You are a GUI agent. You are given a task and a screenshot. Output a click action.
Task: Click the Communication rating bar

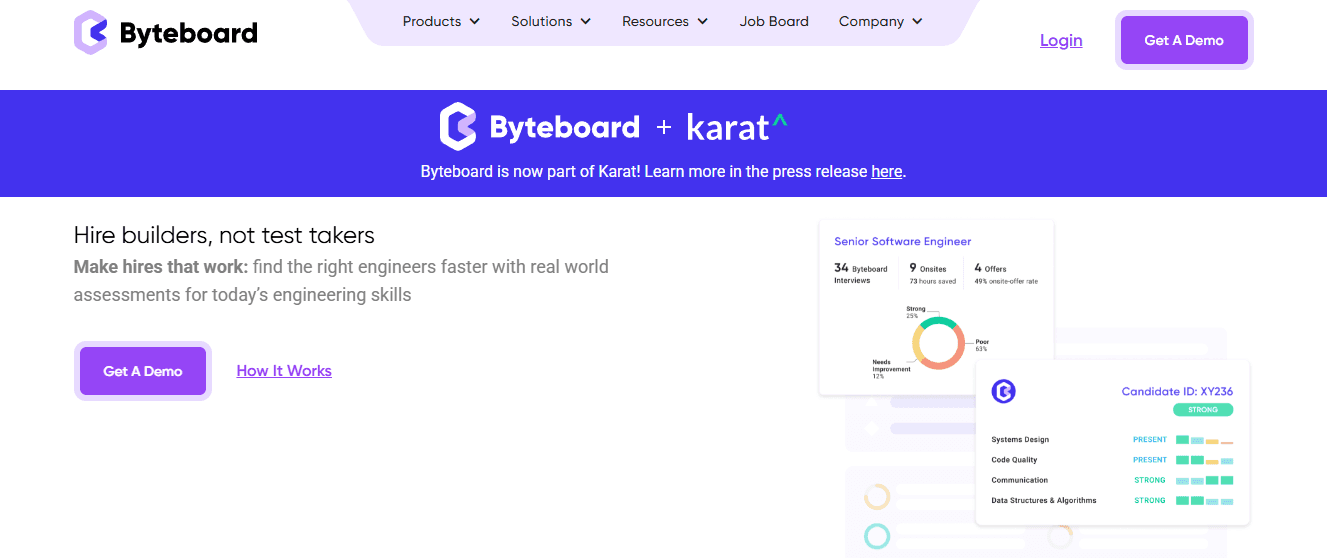1204,480
